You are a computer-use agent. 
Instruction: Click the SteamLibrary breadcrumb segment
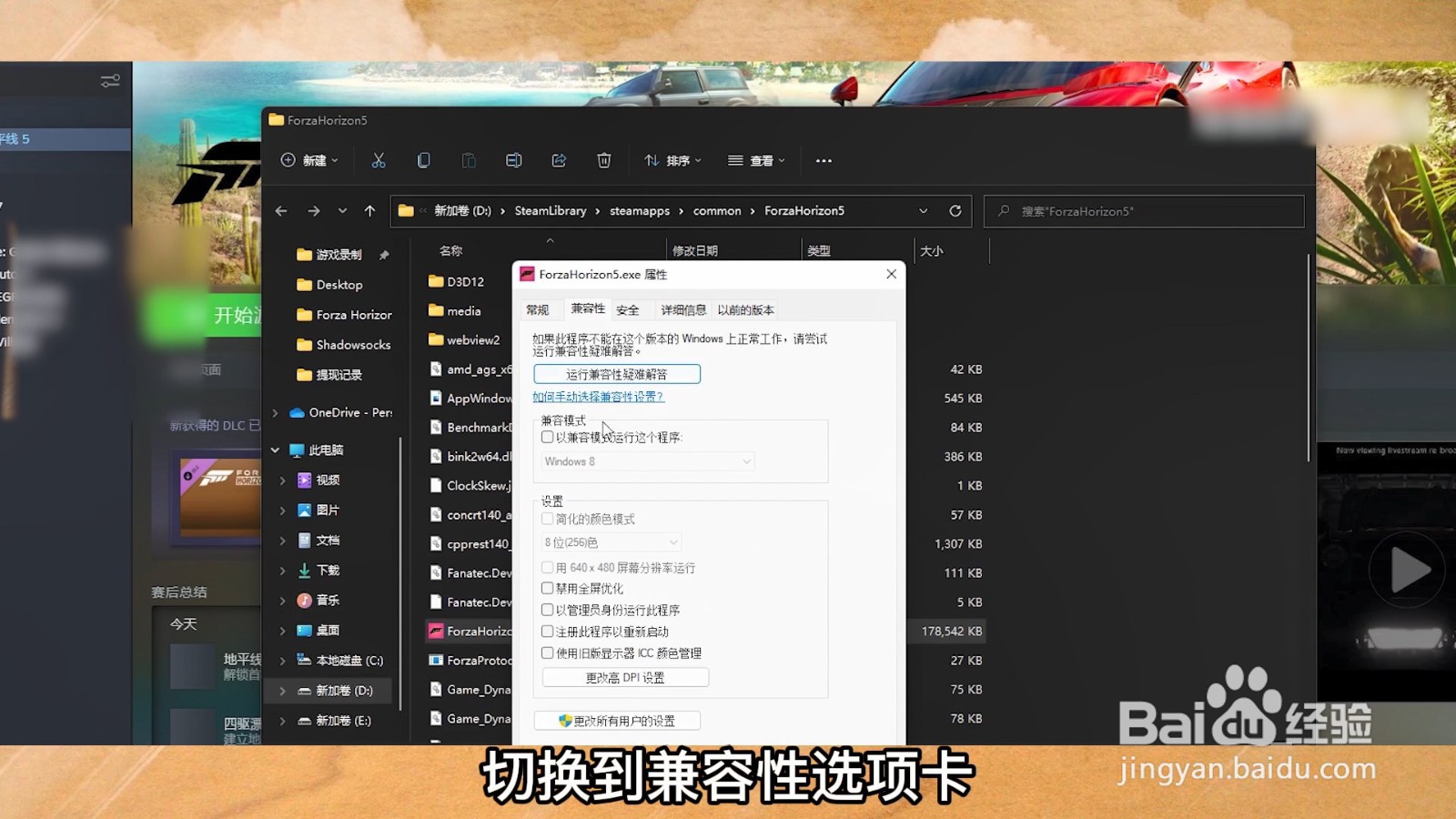pyautogui.click(x=551, y=211)
